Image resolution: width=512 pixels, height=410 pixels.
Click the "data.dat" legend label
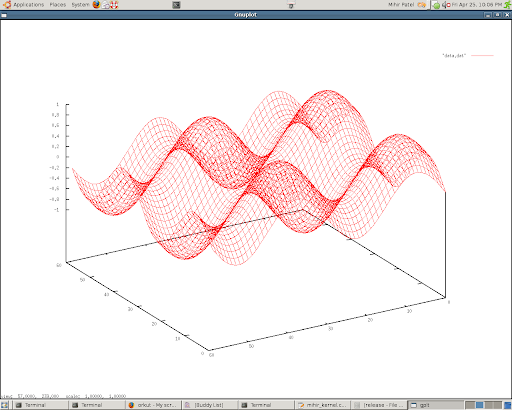click(454, 56)
